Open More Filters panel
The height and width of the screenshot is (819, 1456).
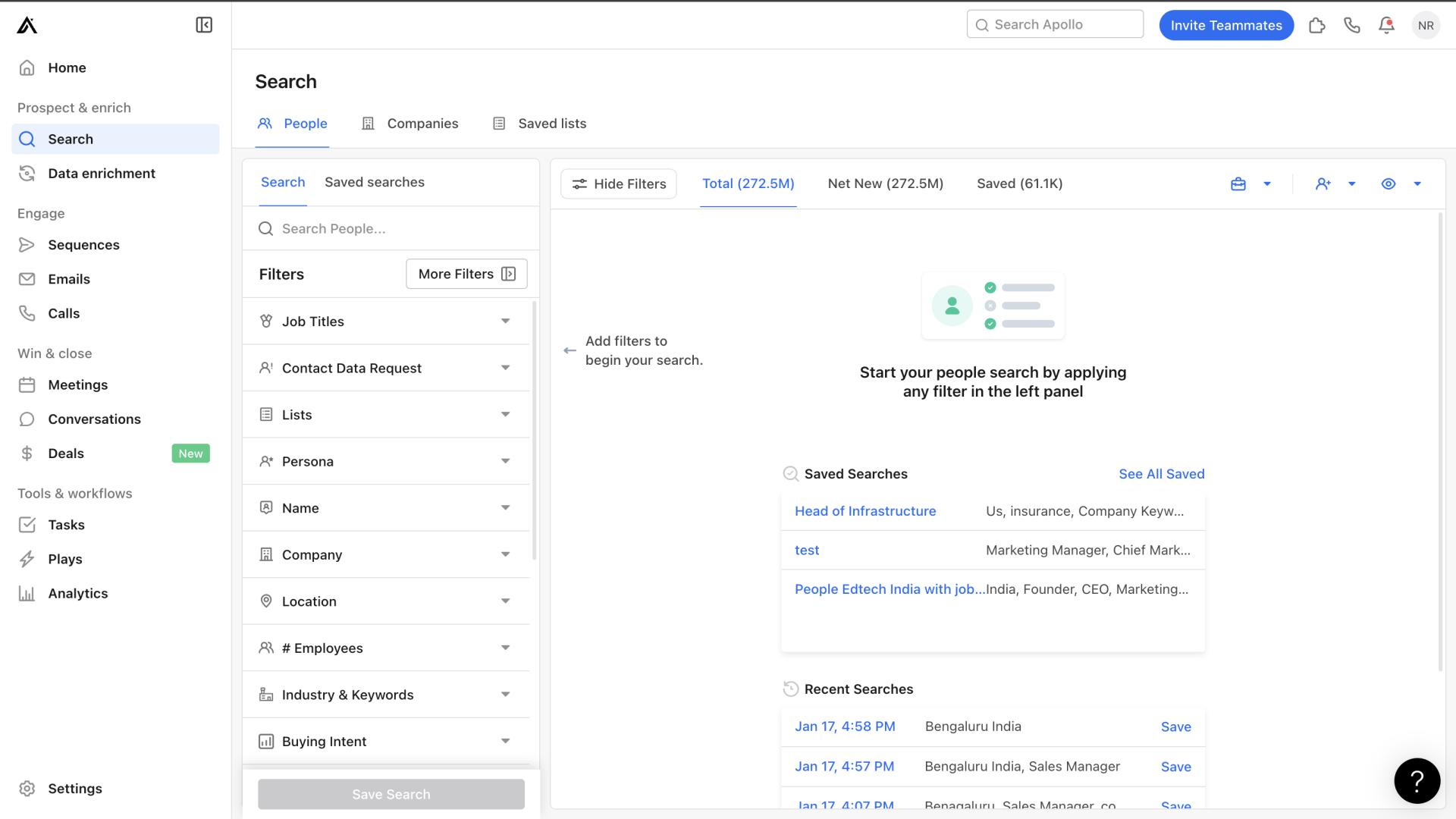(466, 274)
